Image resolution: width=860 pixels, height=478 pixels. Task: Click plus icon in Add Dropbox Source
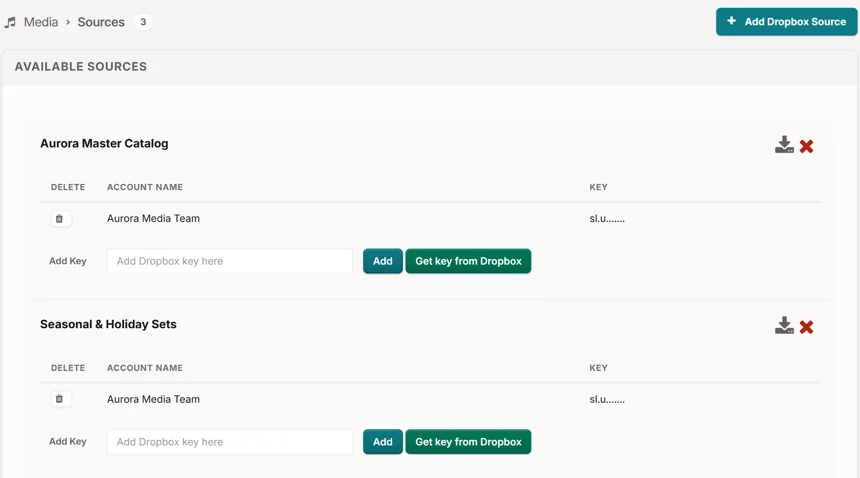pos(731,21)
